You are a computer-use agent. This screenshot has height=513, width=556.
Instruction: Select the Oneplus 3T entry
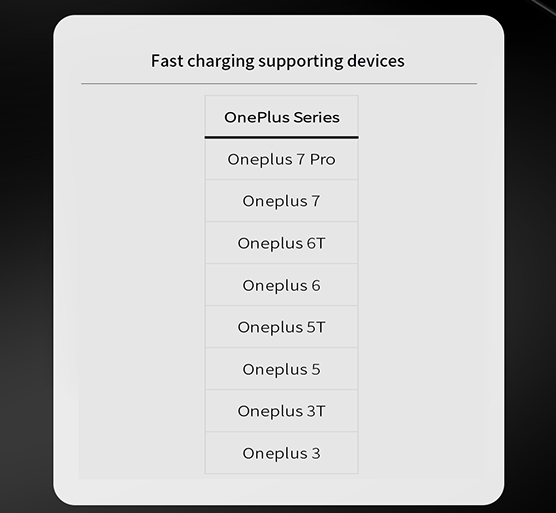pyautogui.click(x=282, y=411)
